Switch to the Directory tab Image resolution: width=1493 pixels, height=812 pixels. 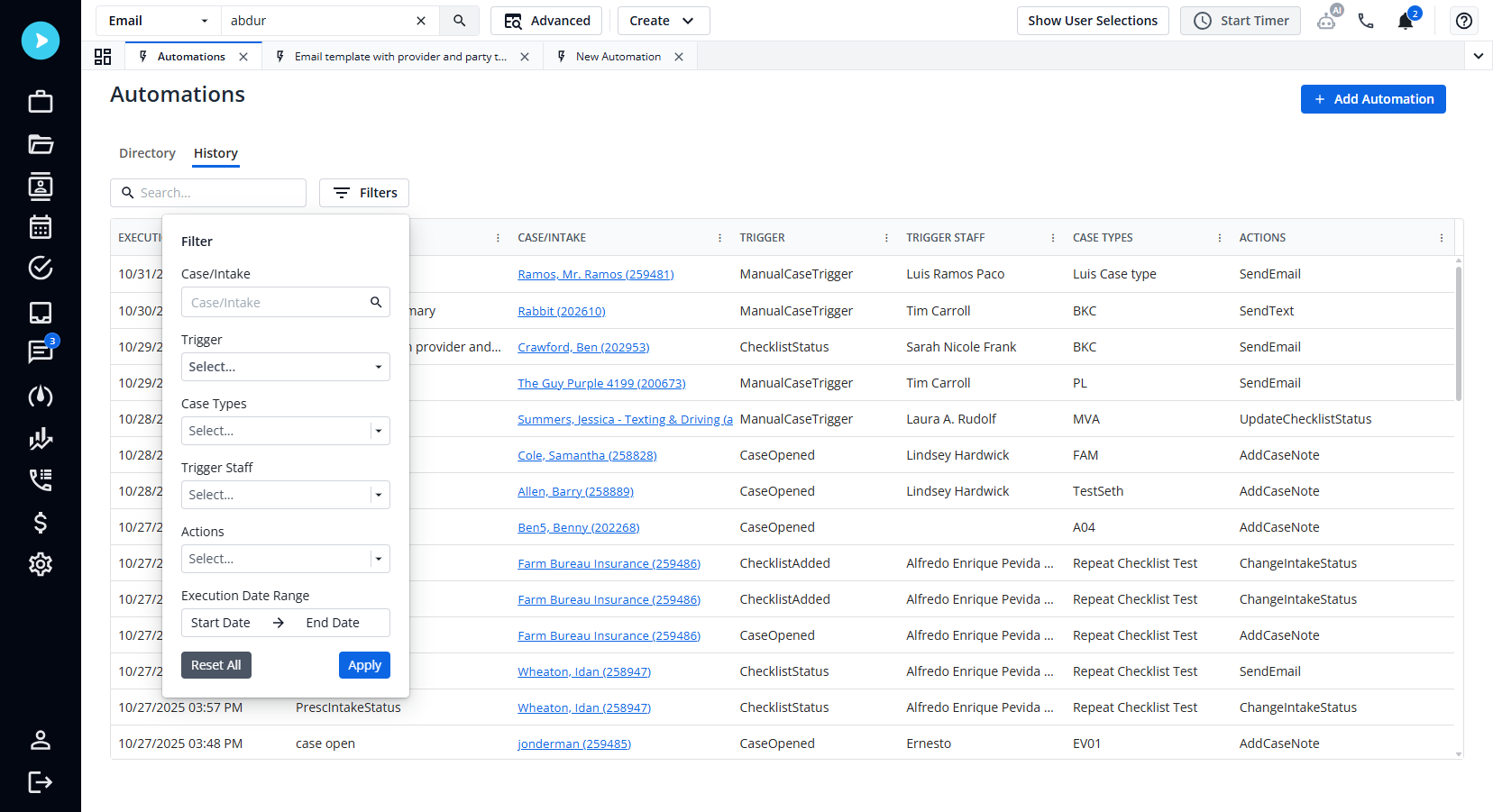[147, 153]
